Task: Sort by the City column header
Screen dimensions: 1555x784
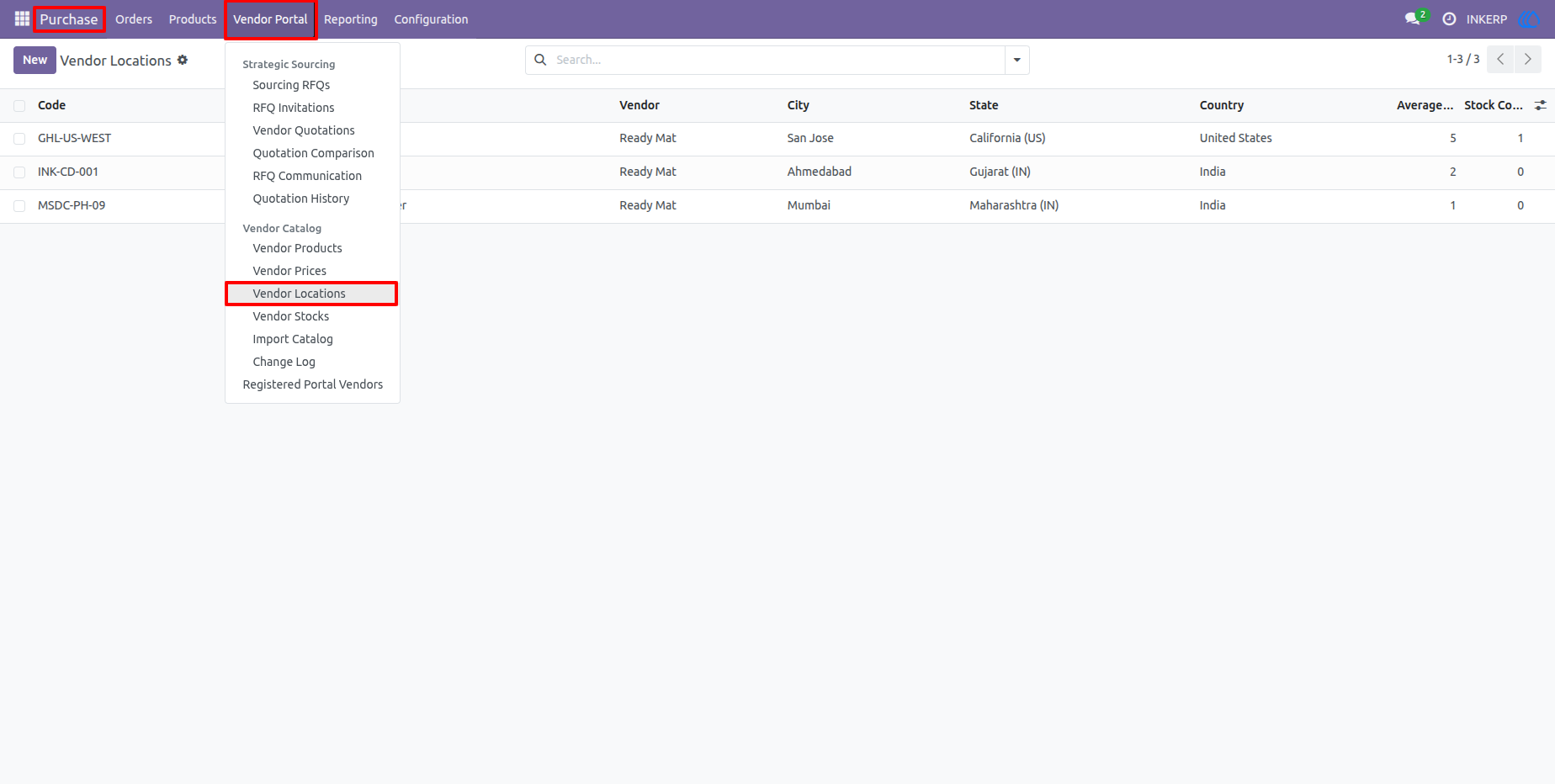Action: point(799,105)
